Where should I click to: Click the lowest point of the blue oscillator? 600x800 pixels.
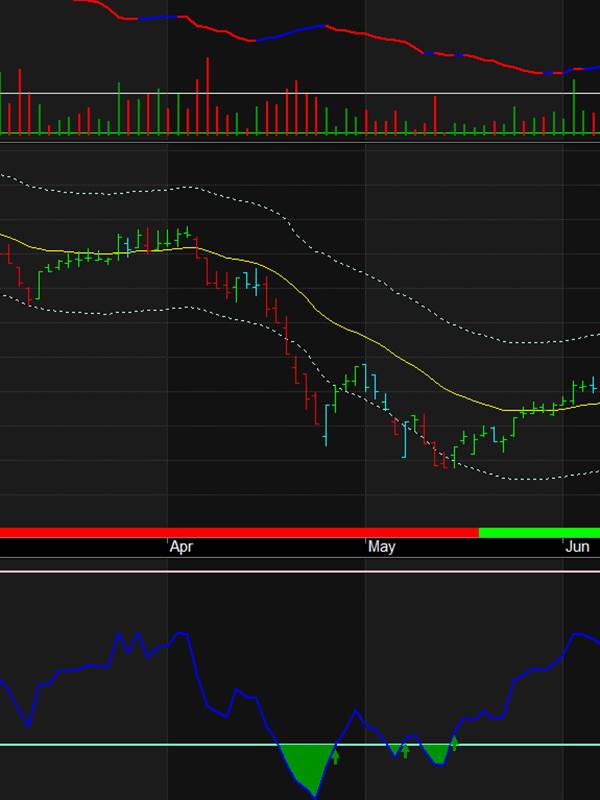[x=315, y=797]
